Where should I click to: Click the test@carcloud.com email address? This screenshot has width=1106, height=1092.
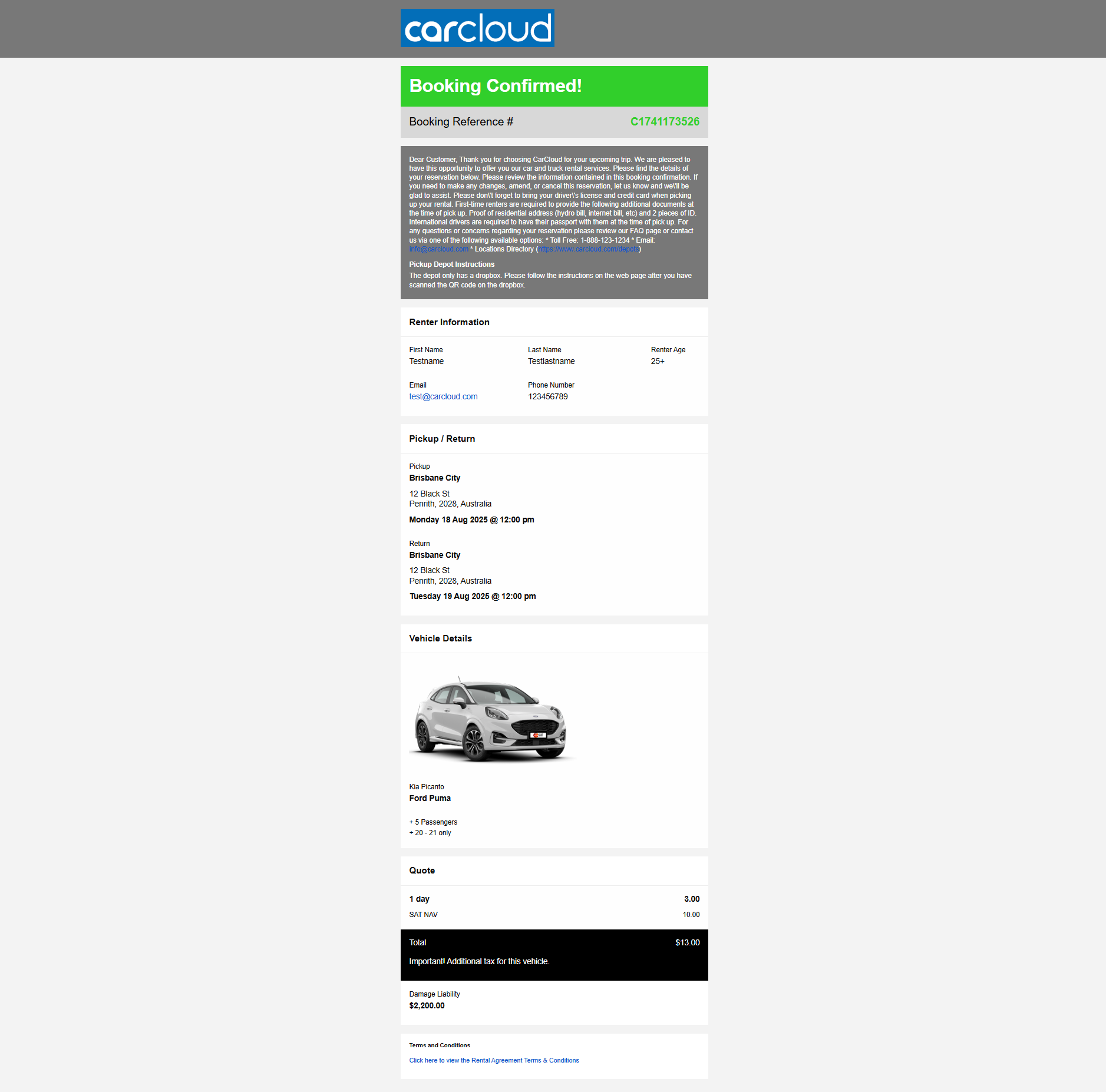(443, 396)
